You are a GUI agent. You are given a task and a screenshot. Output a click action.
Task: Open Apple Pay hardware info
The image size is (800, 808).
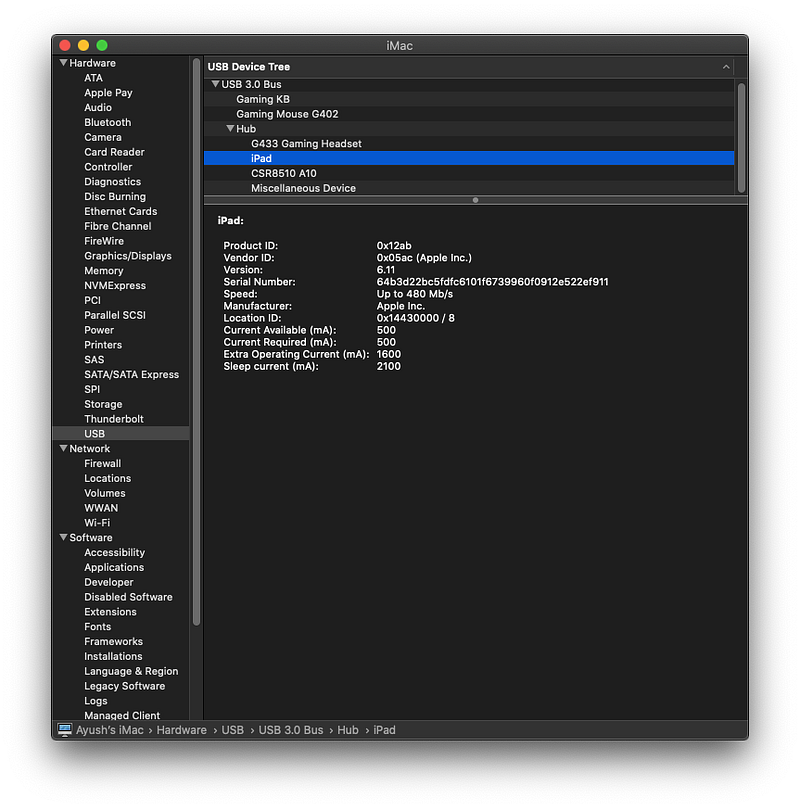[108, 93]
